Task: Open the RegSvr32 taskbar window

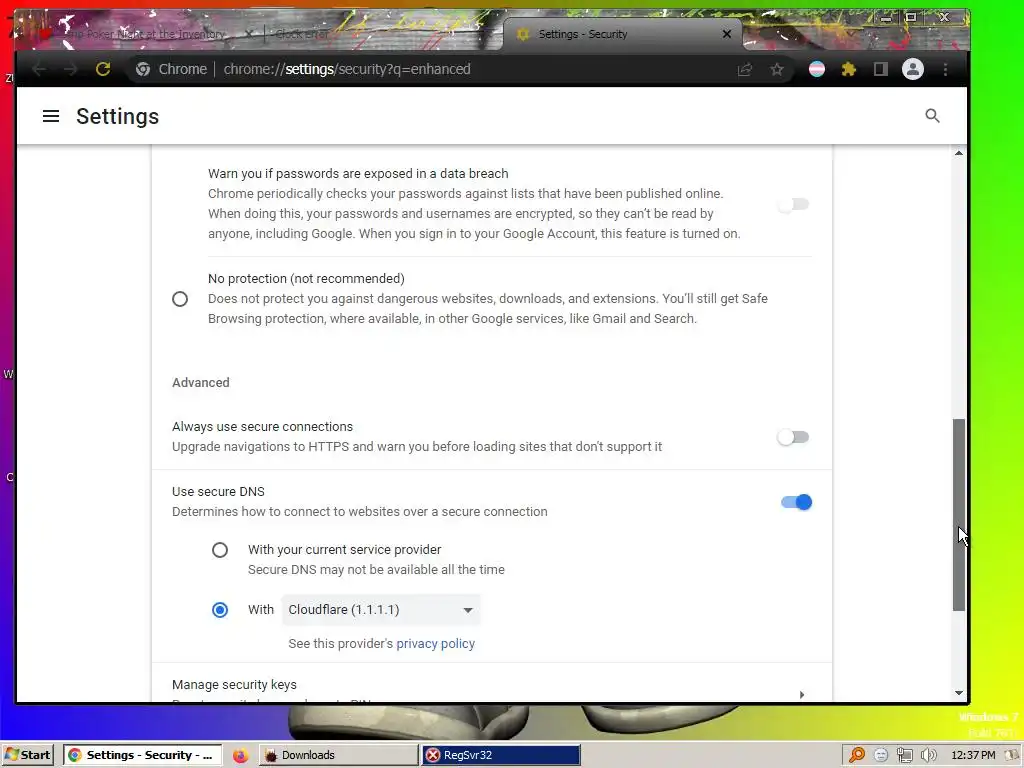Action: pyautogui.click(x=501, y=755)
